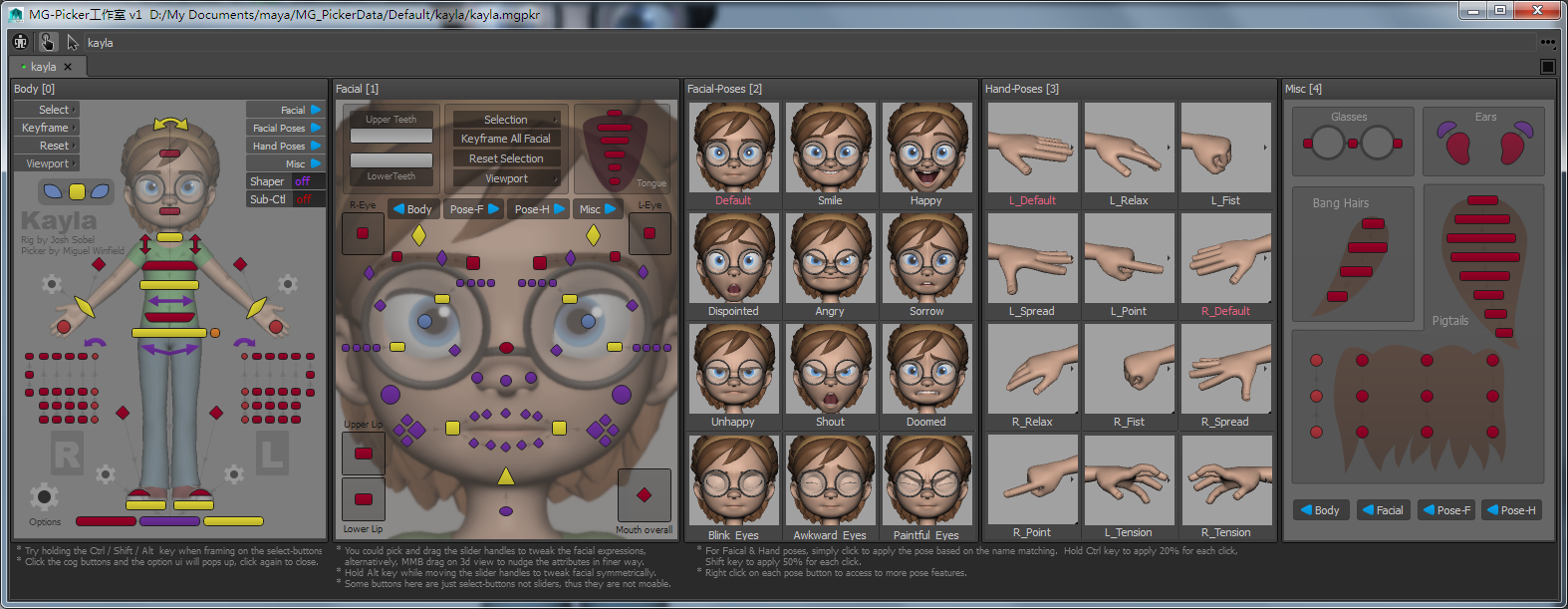Viewport: 1568px width, 609px height.
Task: Click the Options cog icon in Body panel
Action: (43, 497)
